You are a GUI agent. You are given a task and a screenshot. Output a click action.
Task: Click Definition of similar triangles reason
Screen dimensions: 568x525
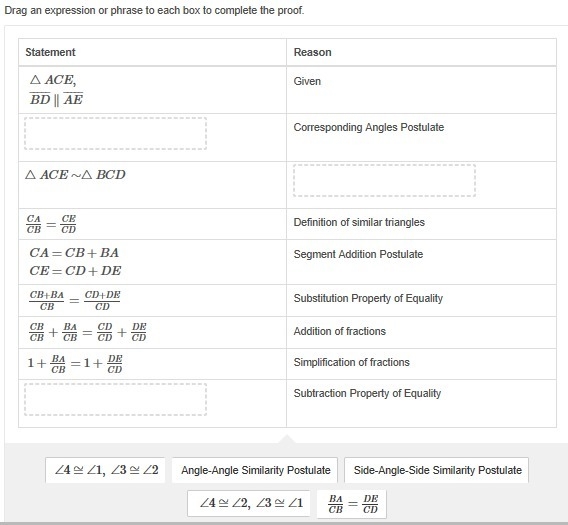pos(359,222)
